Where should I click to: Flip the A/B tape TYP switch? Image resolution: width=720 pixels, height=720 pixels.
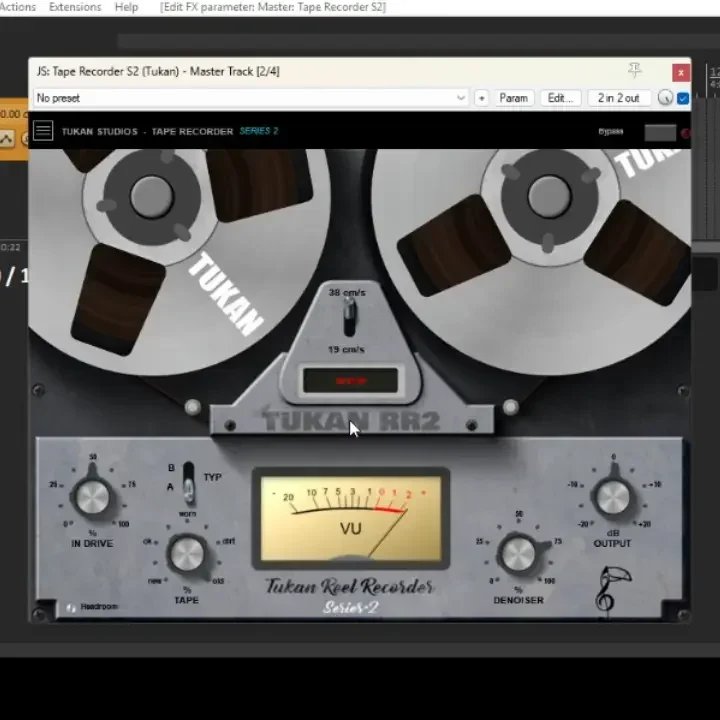(x=188, y=483)
